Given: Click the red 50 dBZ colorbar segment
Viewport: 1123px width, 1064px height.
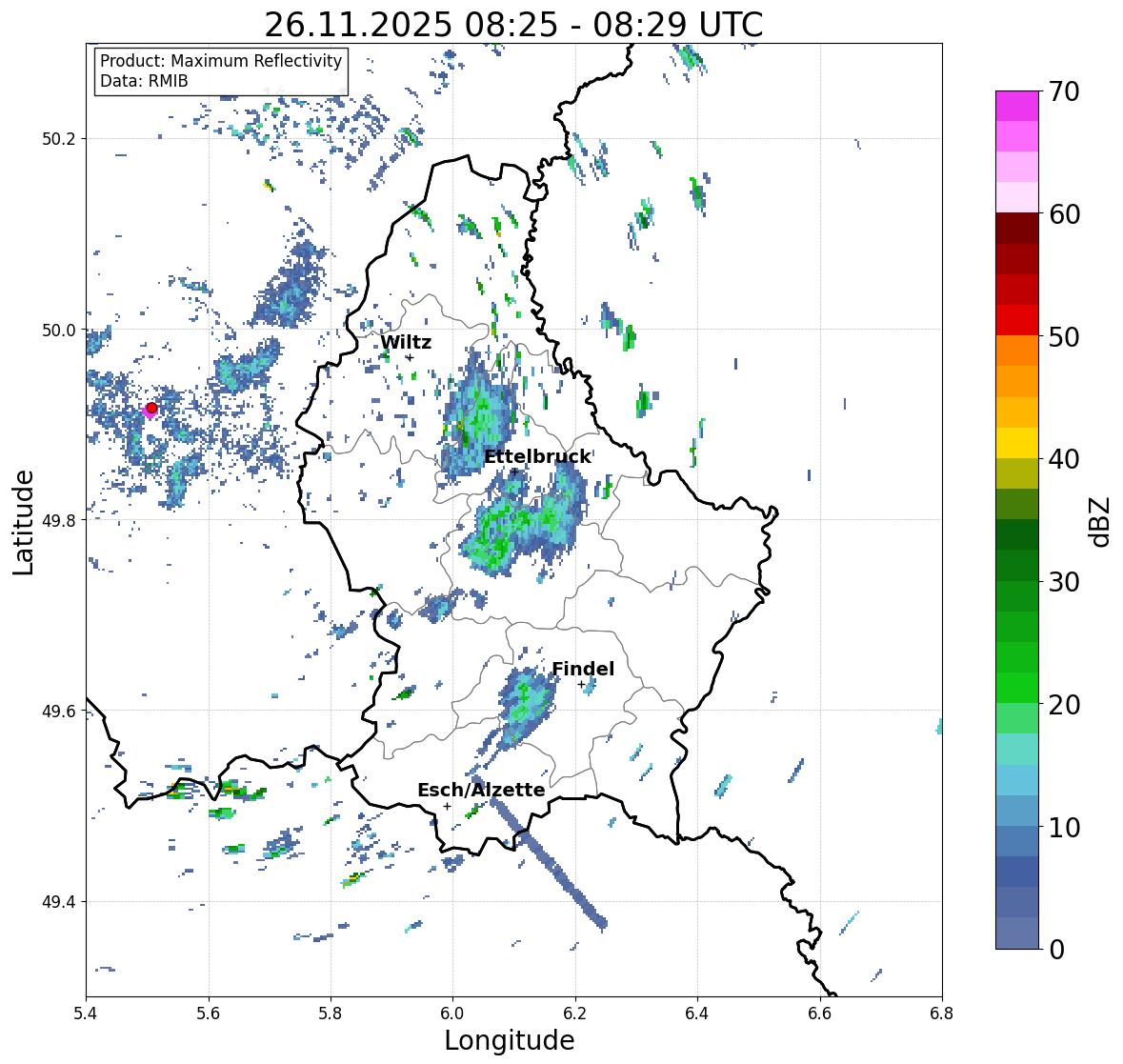Looking at the screenshot, I should pyautogui.click(x=1017, y=320).
